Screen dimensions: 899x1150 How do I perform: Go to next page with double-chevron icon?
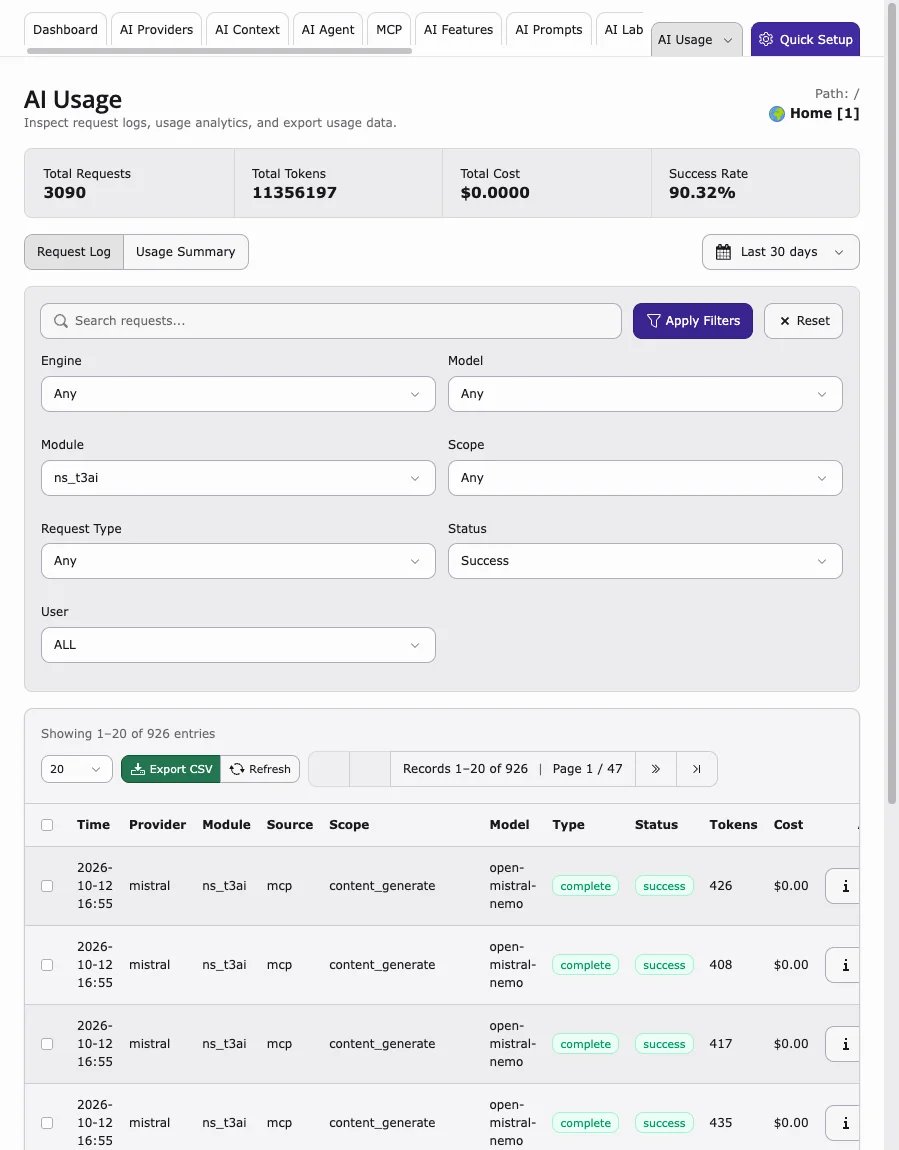point(656,769)
